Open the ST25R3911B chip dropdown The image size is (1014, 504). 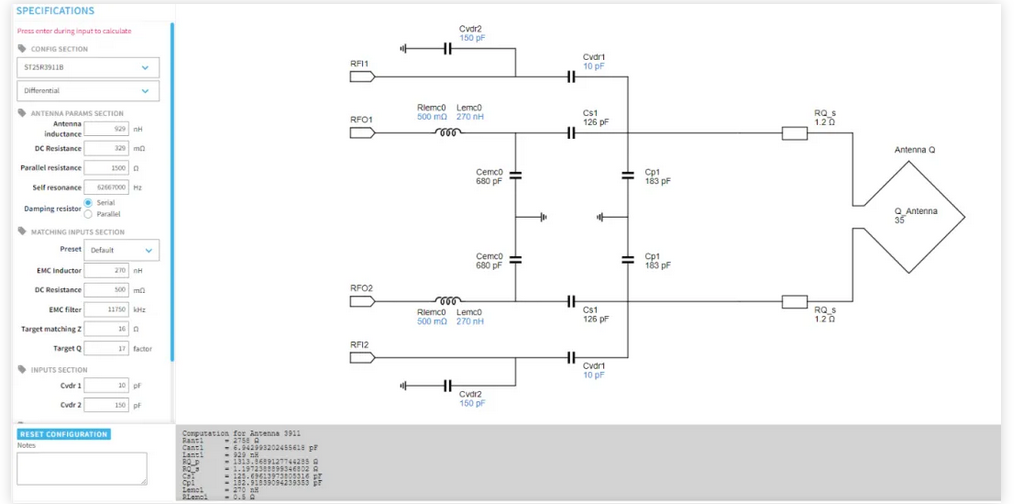[x=88, y=68]
